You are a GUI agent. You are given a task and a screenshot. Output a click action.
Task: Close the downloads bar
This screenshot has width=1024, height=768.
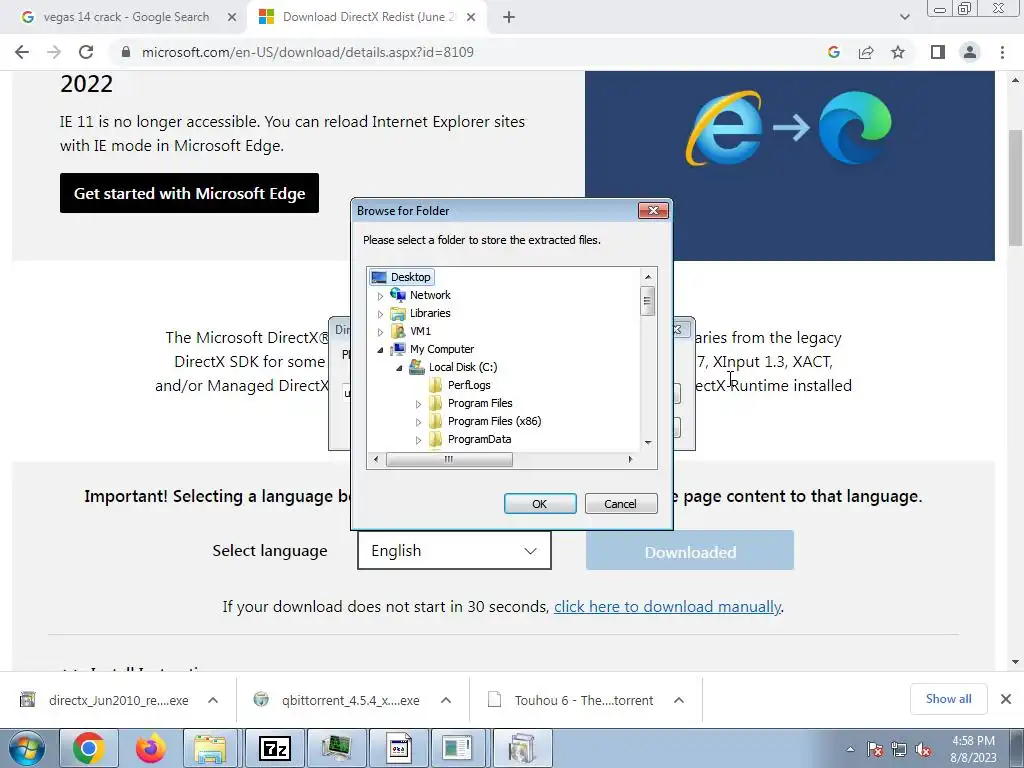coord(1006,699)
